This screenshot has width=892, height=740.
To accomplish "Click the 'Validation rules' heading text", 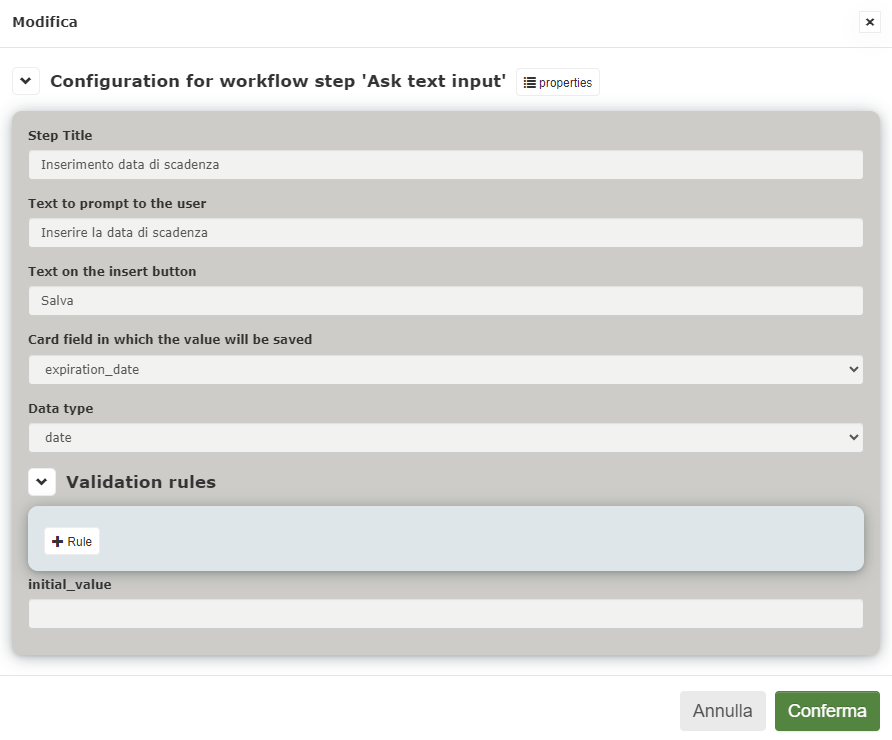I will [x=141, y=482].
